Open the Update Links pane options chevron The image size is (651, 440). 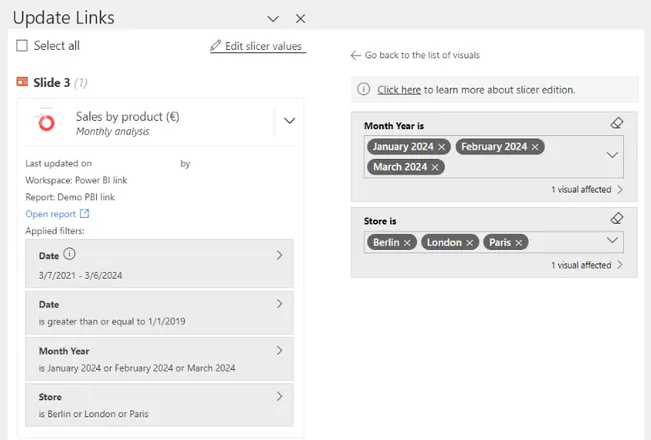click(273, 19)
